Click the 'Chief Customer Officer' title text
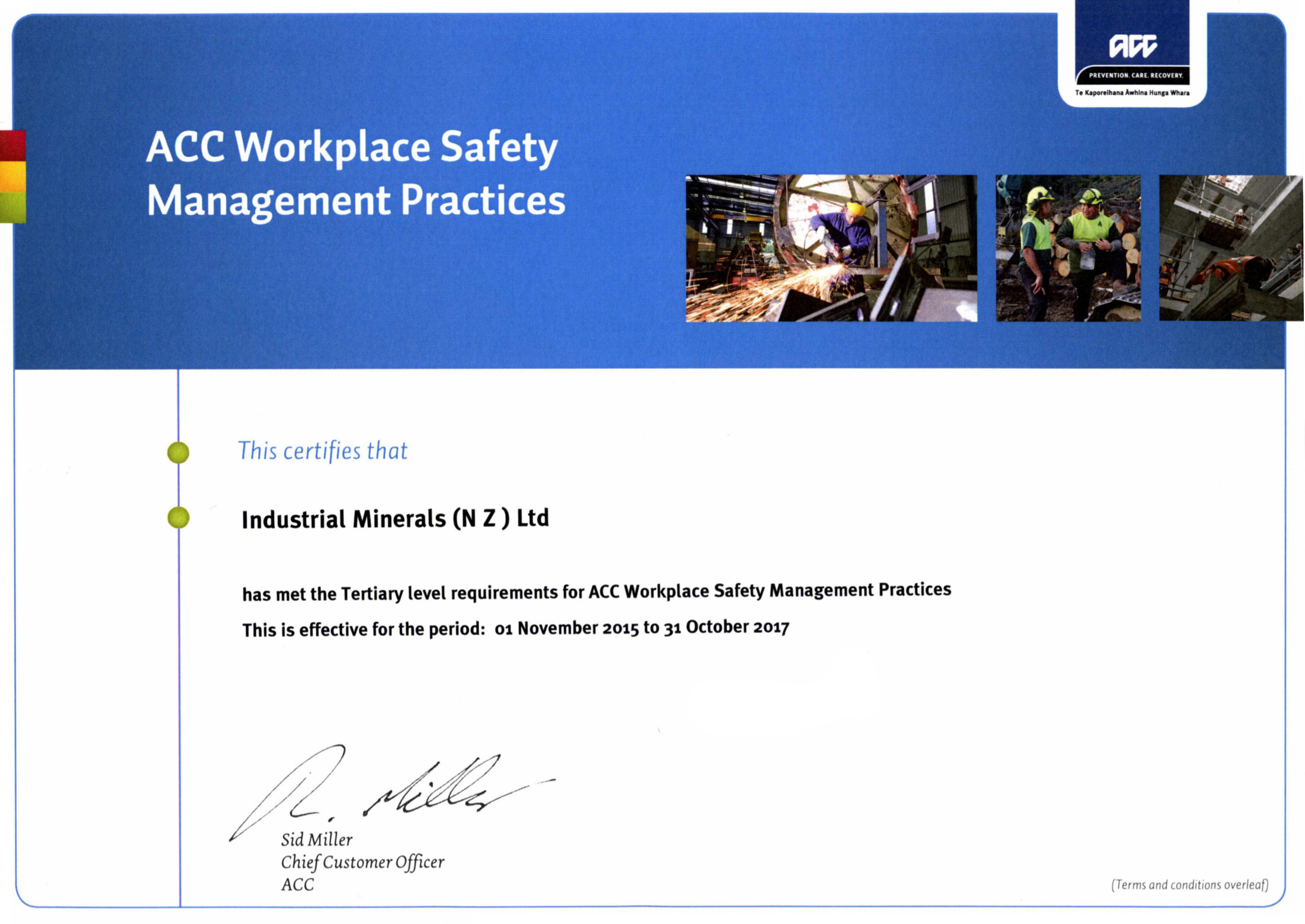The height and width of the screenshot is (924, 1305). pyautogui.click(x=362, y=862)
